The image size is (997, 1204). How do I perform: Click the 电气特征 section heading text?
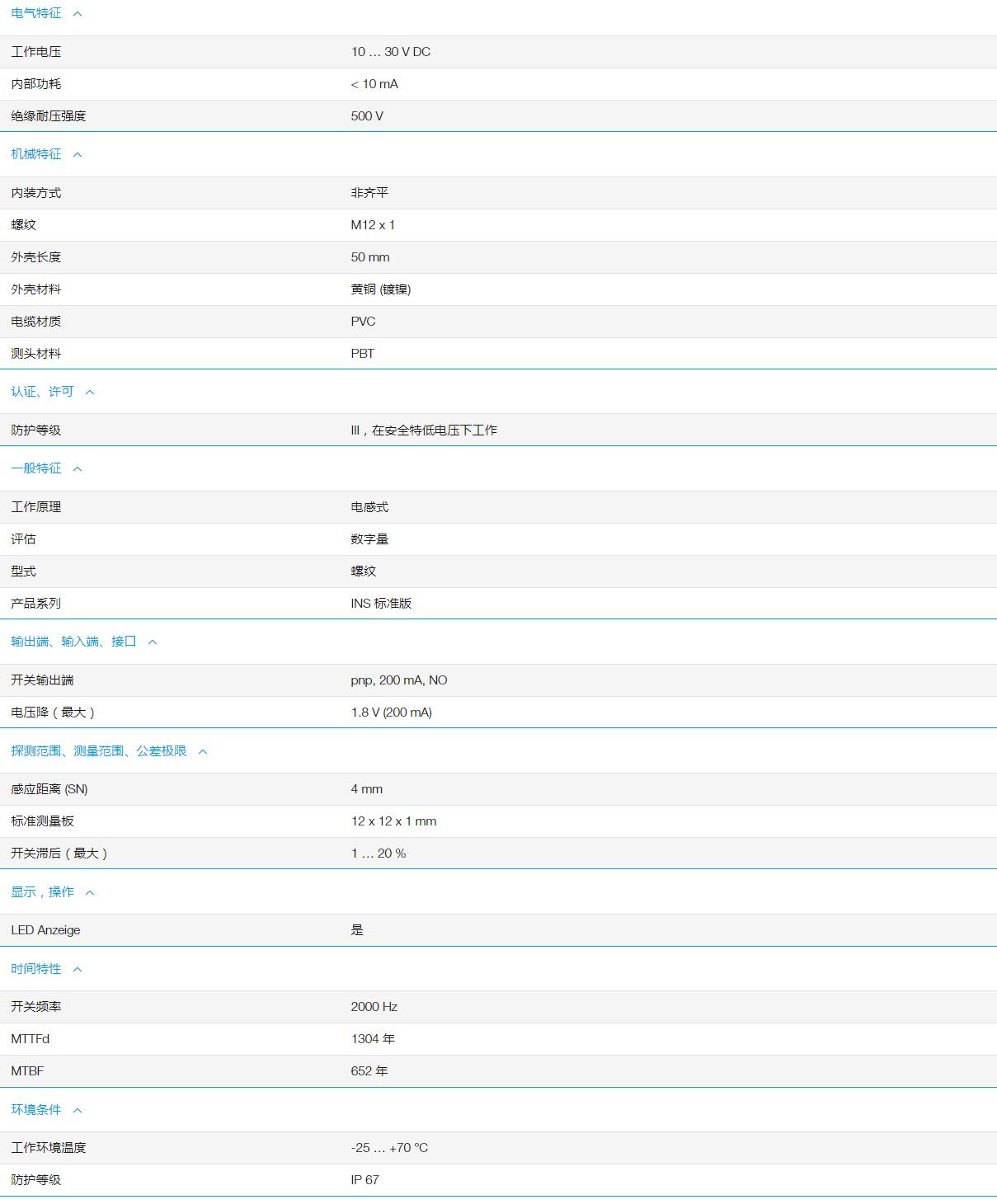point(36,13)
